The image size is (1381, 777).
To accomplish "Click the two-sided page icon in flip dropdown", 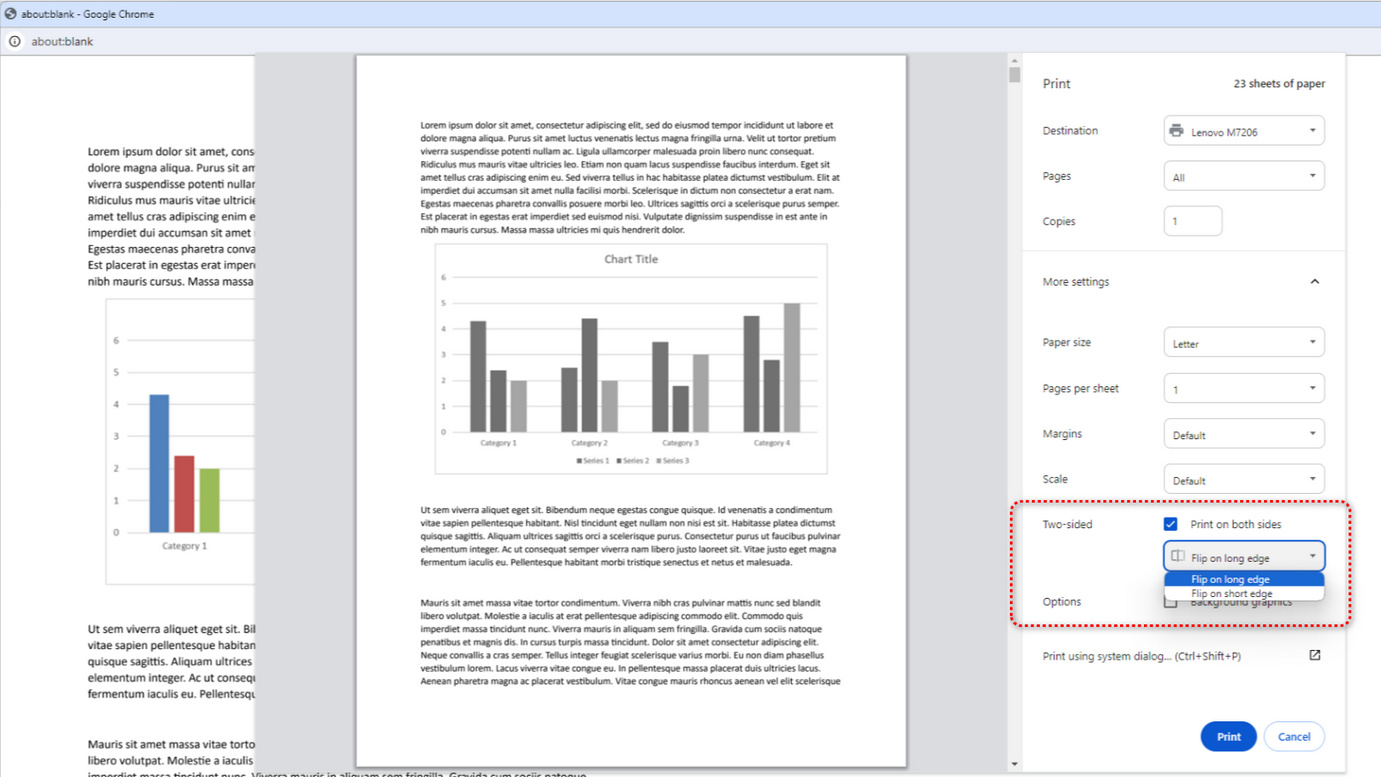I will pyautogui.click(x=1177, y=555).
